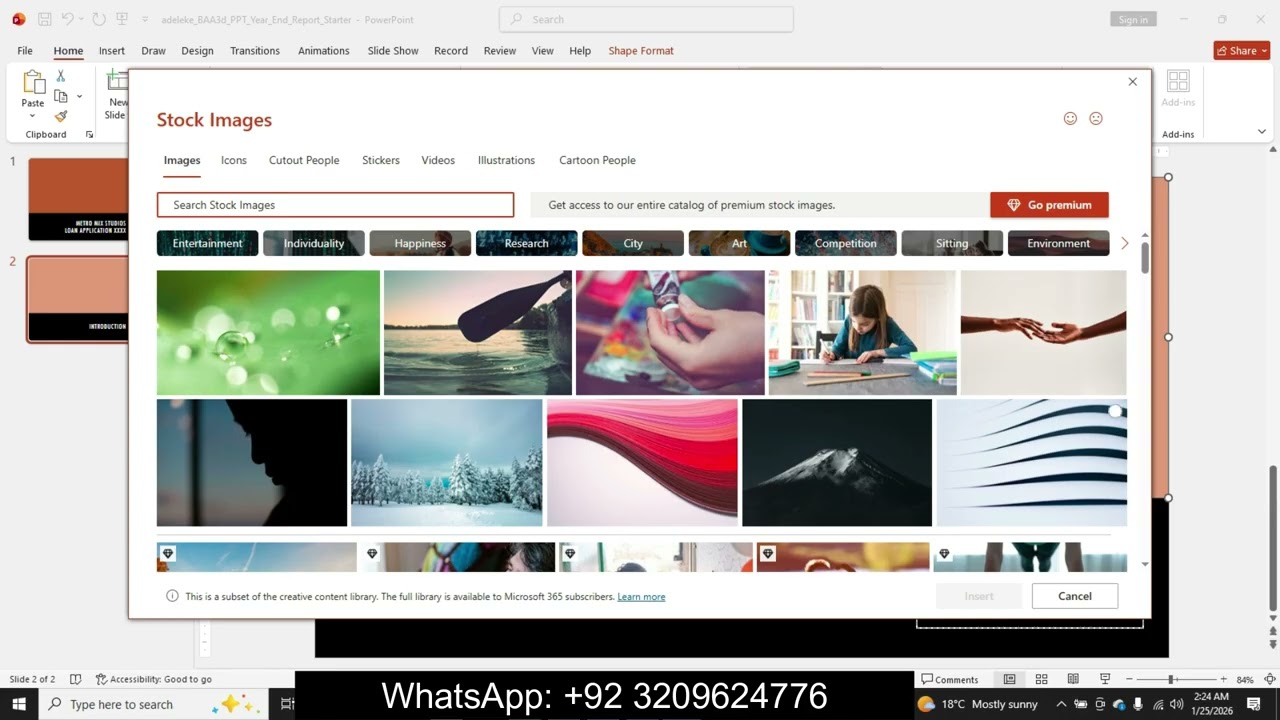The height and width of the screenshot is (720, 1280).
Task: Open Customize Quick Access Toolbar dropdown
Action: (x=145, y=19)
